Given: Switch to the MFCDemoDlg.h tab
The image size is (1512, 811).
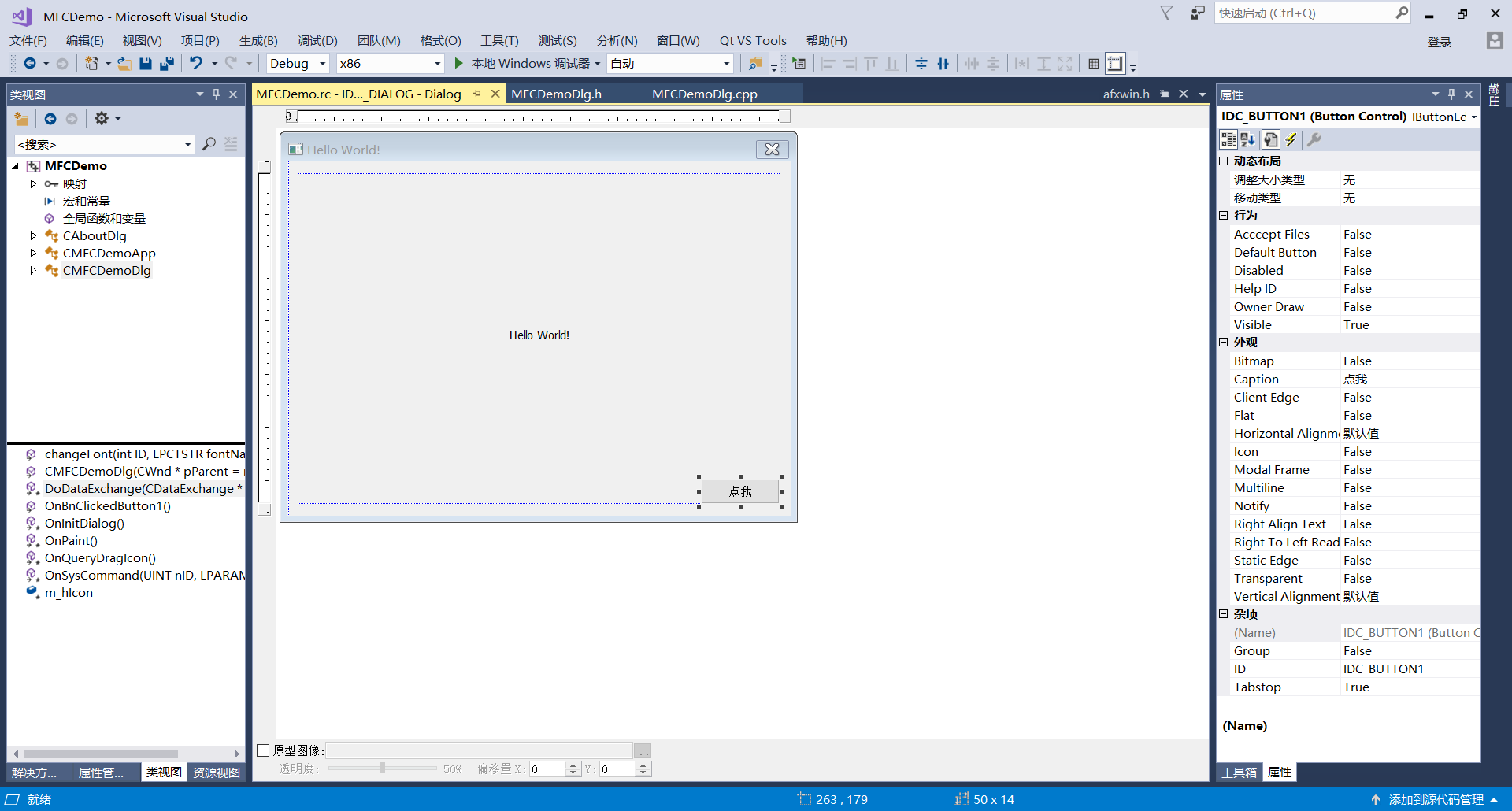Looking at the screenshot, I should coord(557,94).
